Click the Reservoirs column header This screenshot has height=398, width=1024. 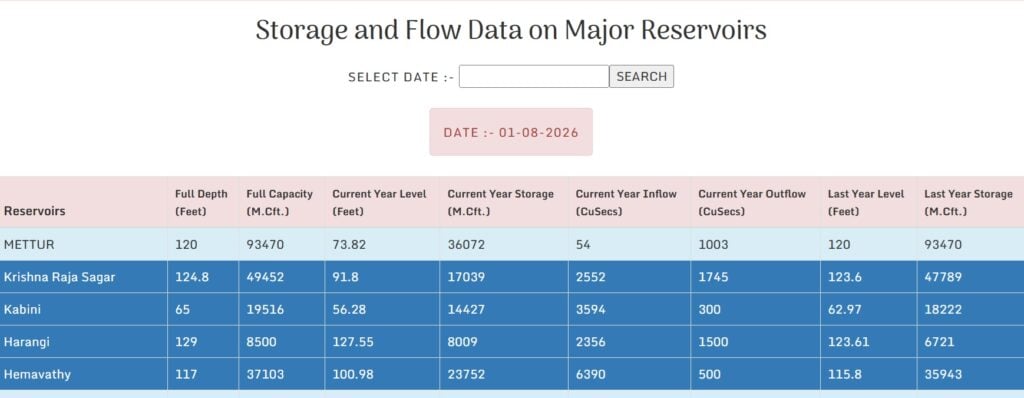(x=35, y=211)
